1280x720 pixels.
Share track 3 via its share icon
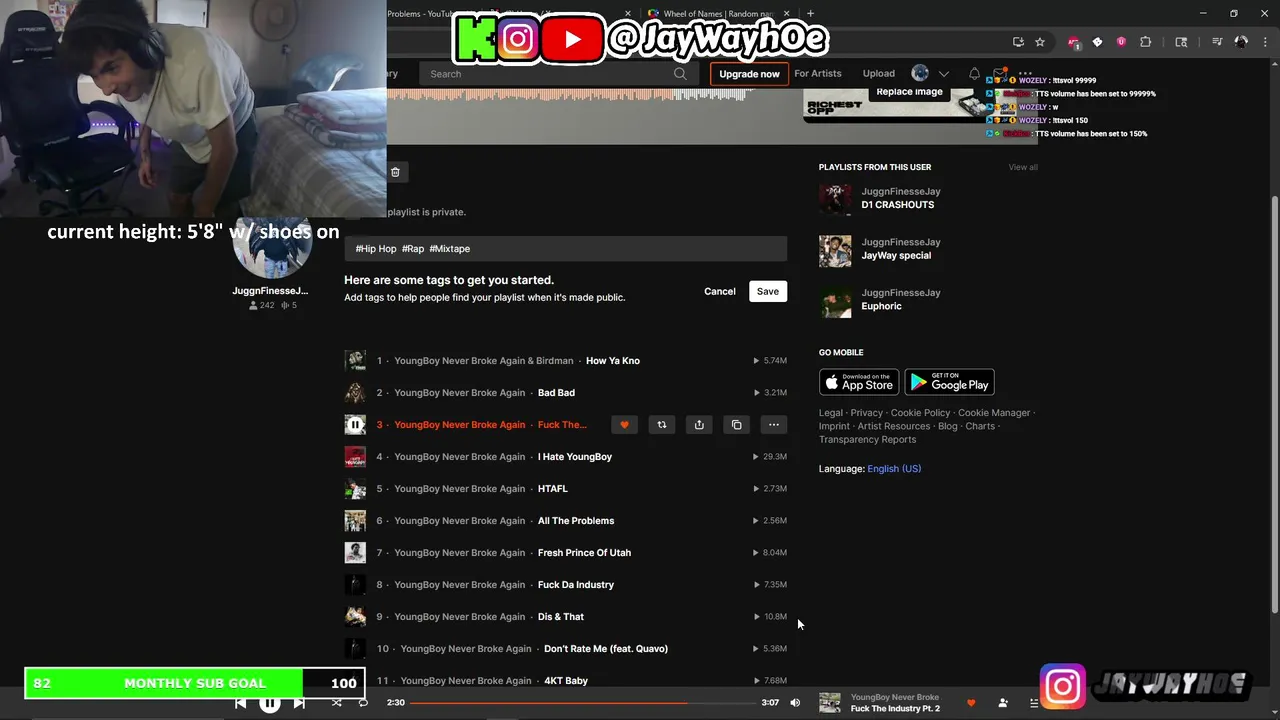pos(699,425)
